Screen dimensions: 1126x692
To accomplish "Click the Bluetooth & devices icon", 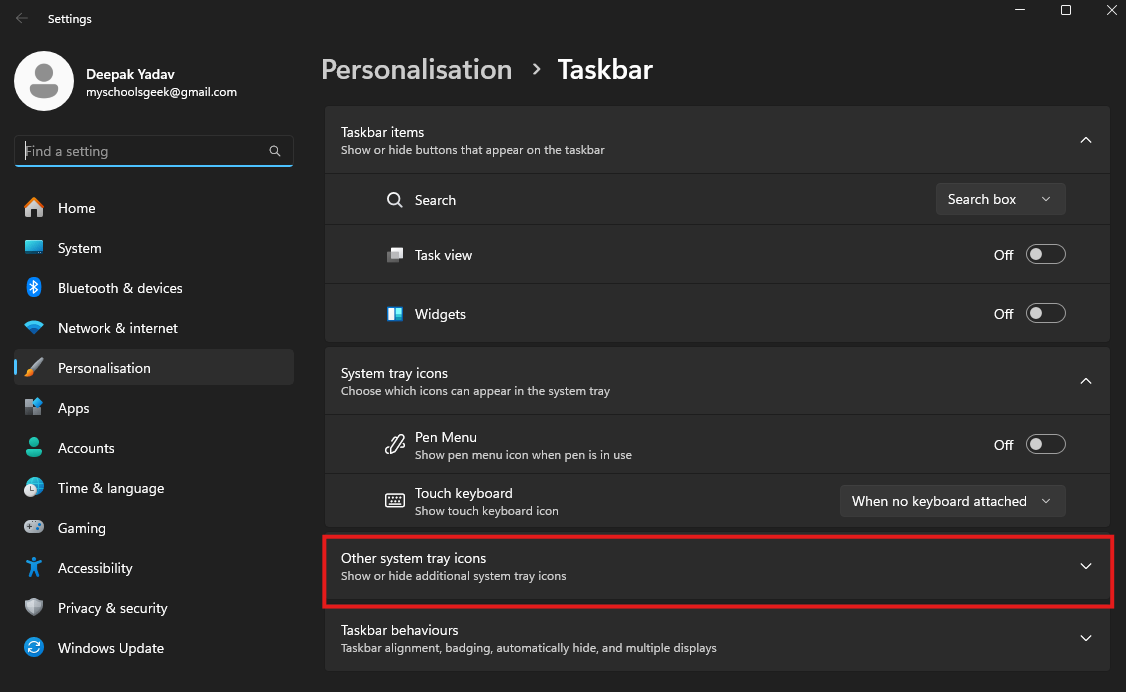I will (x=34, y=288).
